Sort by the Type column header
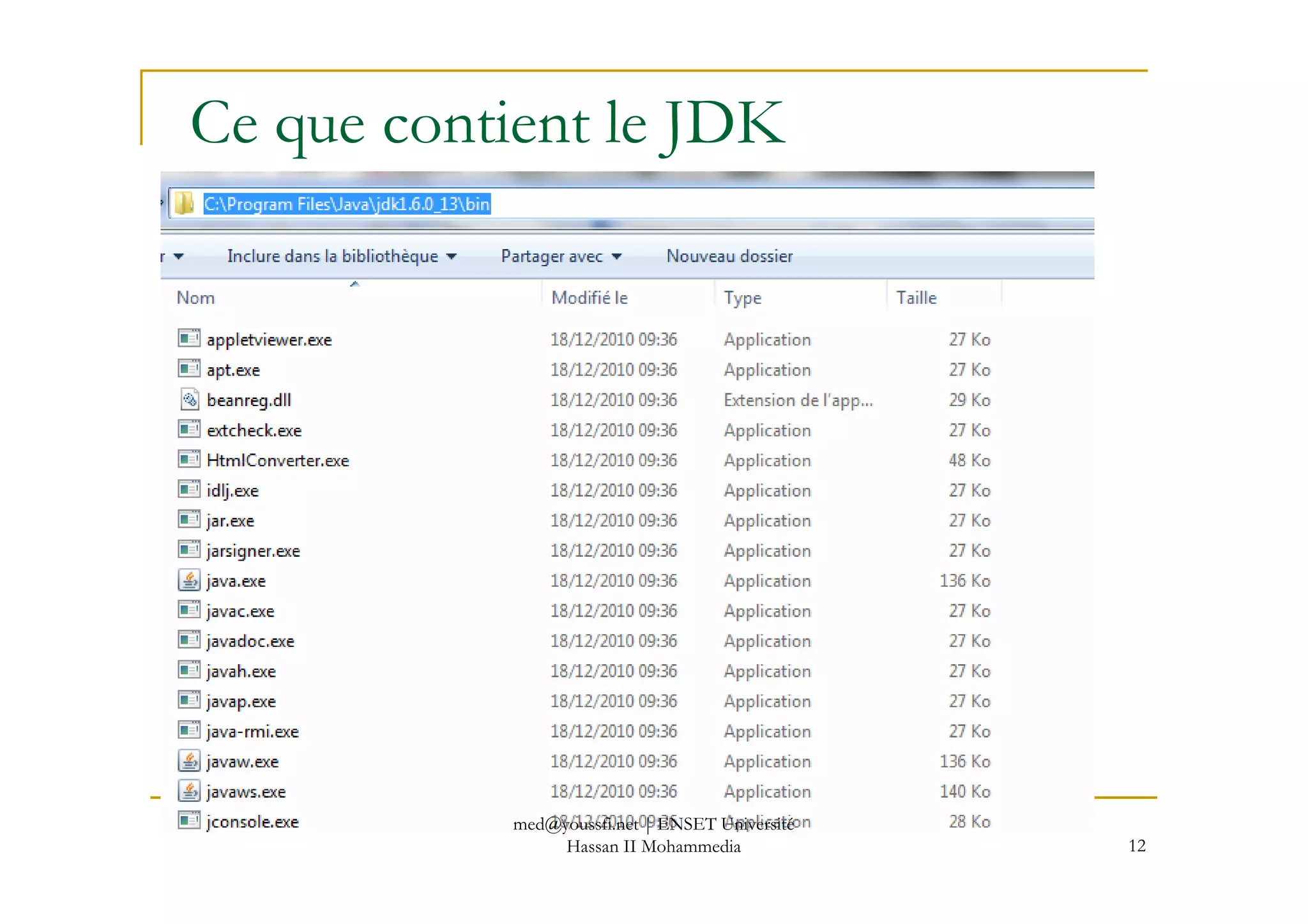The image size is (1308, 924). (x=742, y=298)
